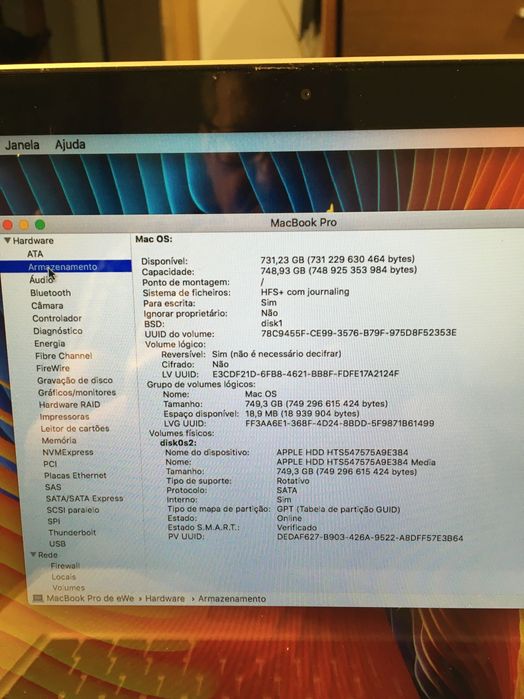524x699 pixels.
Task: Select Gráficos/monitores item
Action: coord(77,392)
